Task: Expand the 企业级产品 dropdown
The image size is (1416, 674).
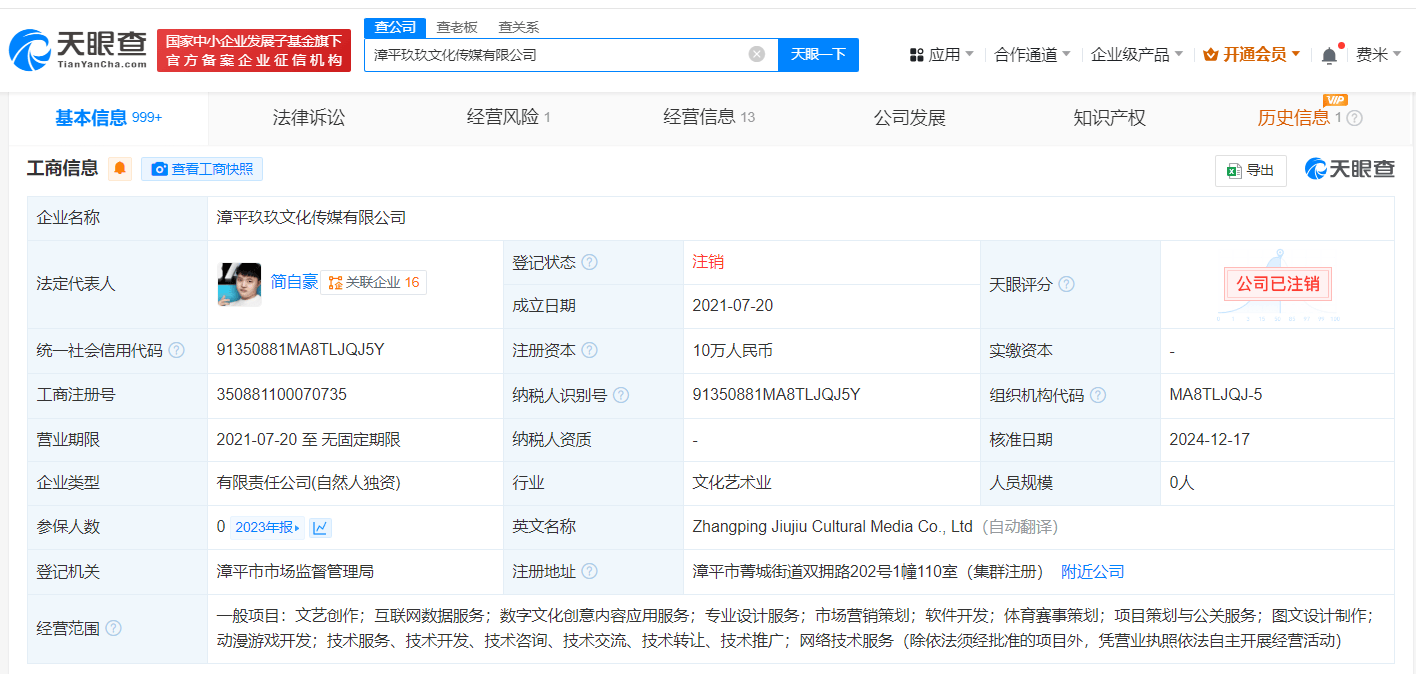Action: tap(1137, 54)
